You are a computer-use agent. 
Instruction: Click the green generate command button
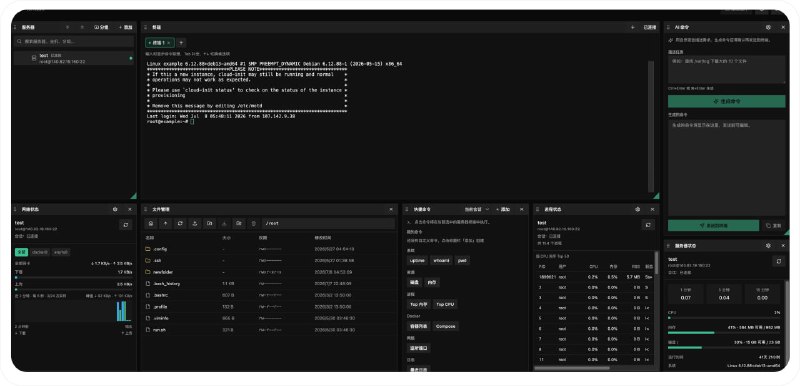coord(727,101)
